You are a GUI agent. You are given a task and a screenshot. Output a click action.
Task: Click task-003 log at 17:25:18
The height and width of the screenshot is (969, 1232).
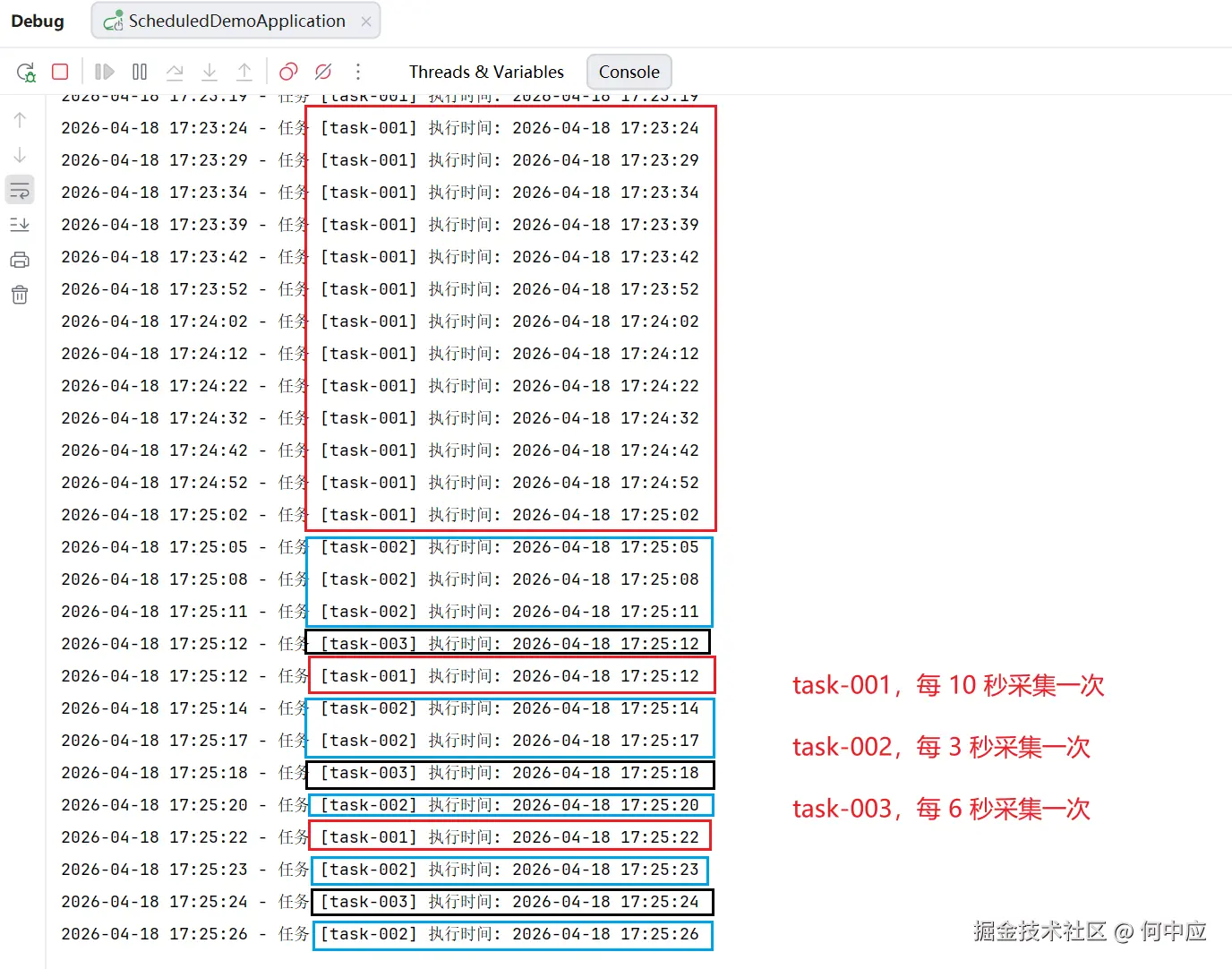(380, 773)
